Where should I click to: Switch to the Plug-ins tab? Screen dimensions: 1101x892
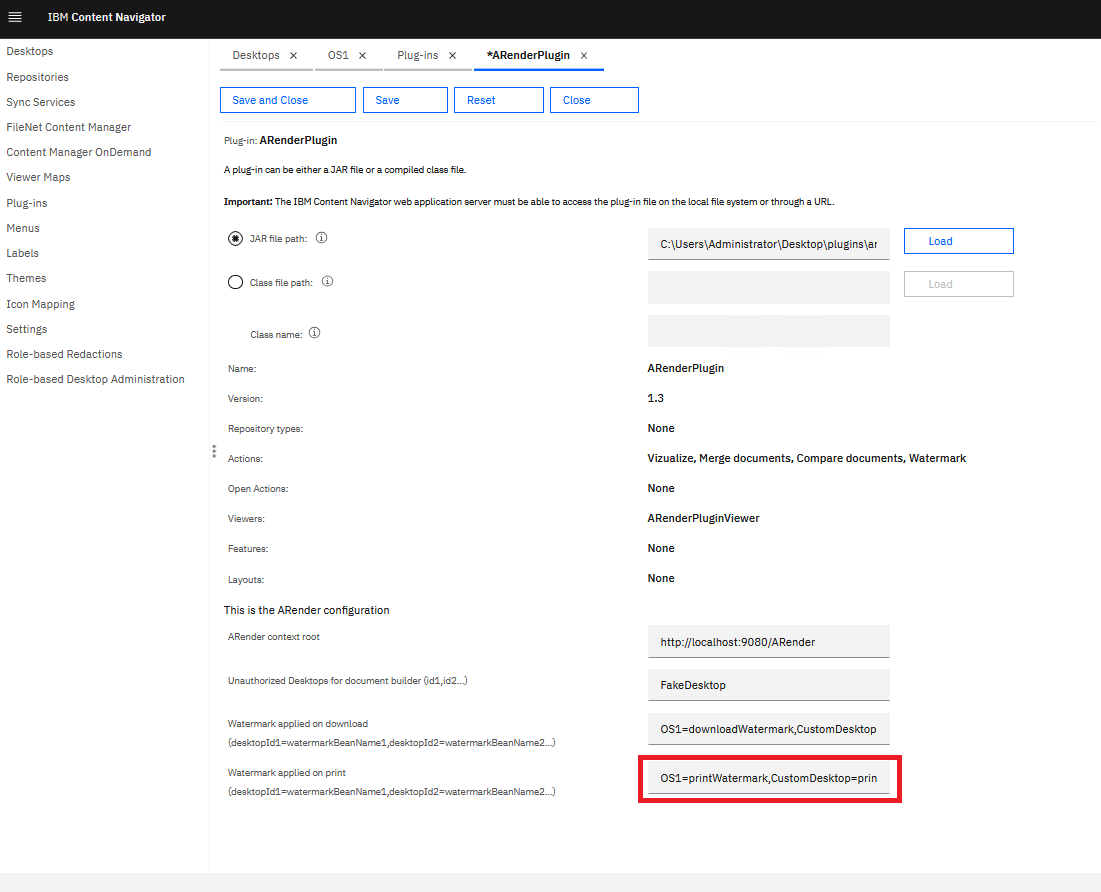point(417,56)
